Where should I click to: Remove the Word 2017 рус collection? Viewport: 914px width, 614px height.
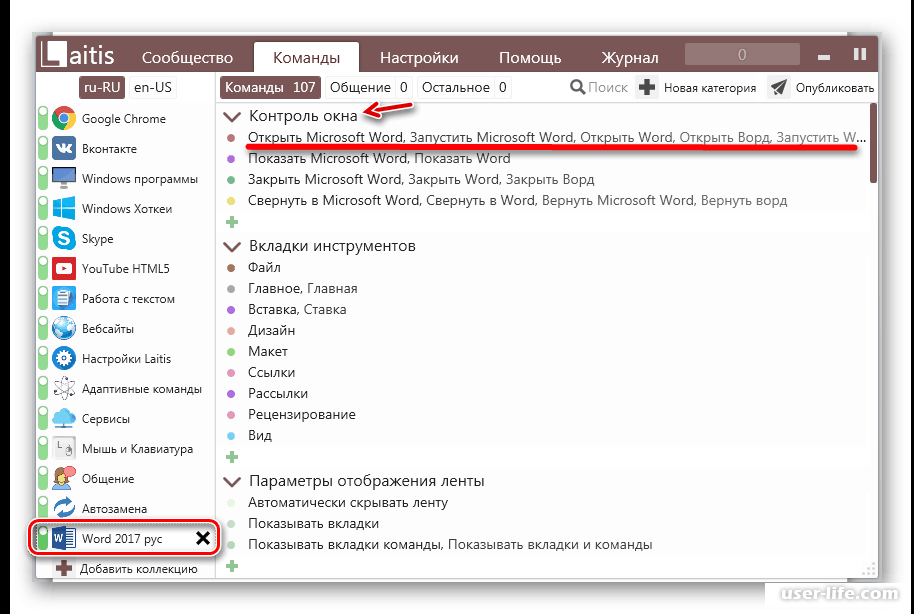pyautogui.click(x=202, y=538)
